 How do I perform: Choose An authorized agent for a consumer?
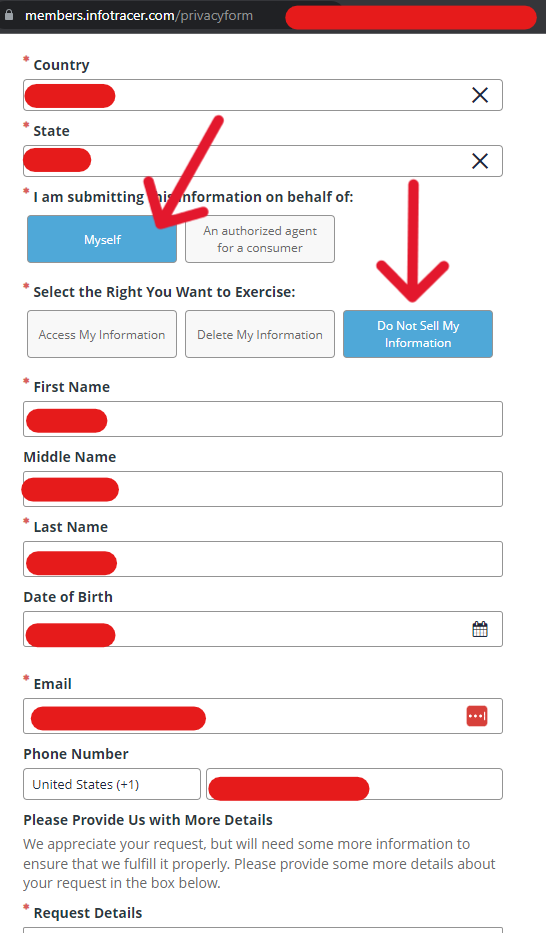tap(260, 239)
